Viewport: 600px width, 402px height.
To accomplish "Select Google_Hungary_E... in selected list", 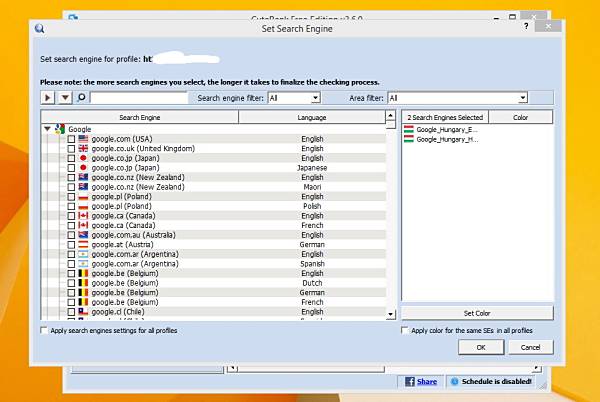I will [x=447, y=129].
